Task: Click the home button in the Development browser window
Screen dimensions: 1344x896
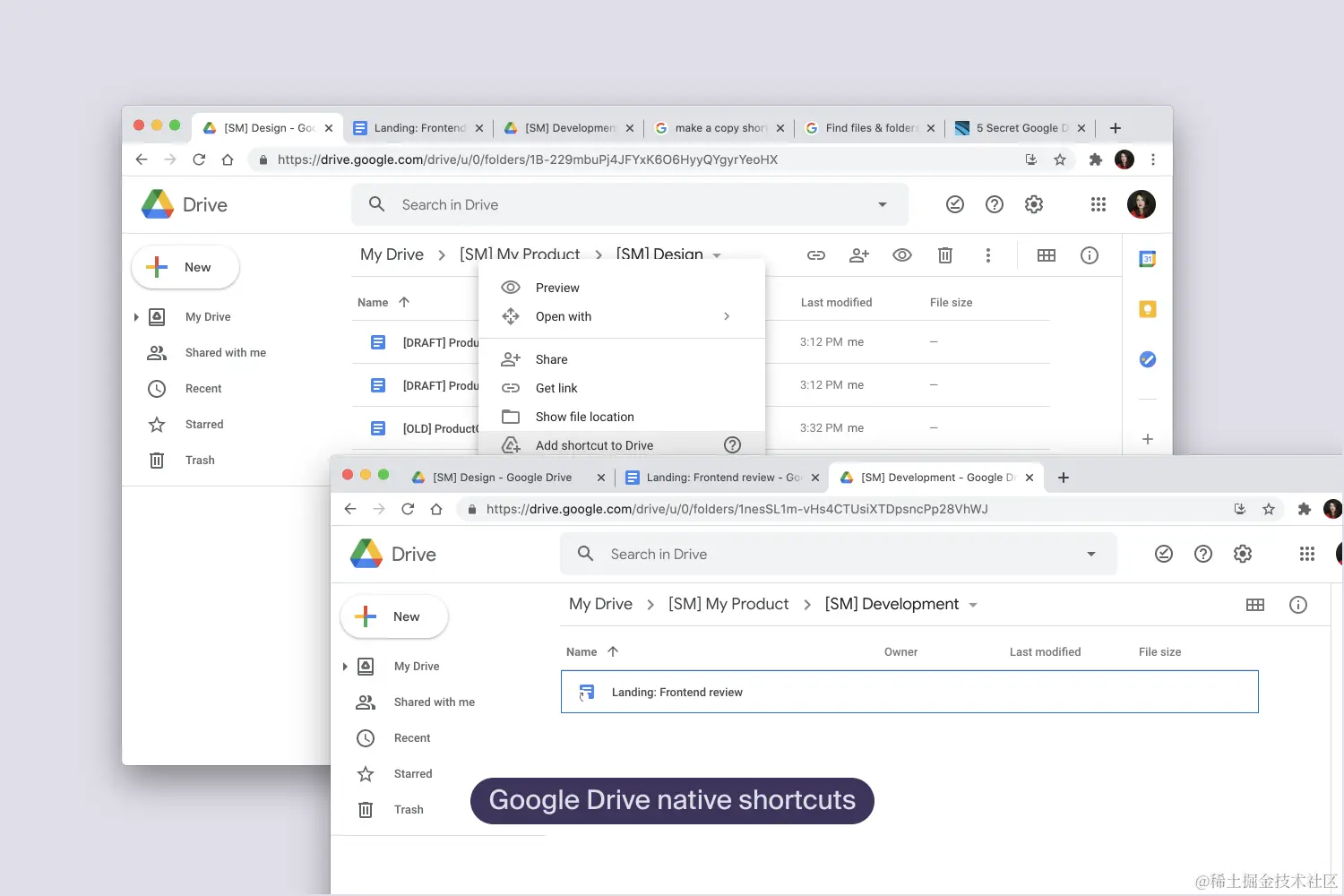Action: 436,509
